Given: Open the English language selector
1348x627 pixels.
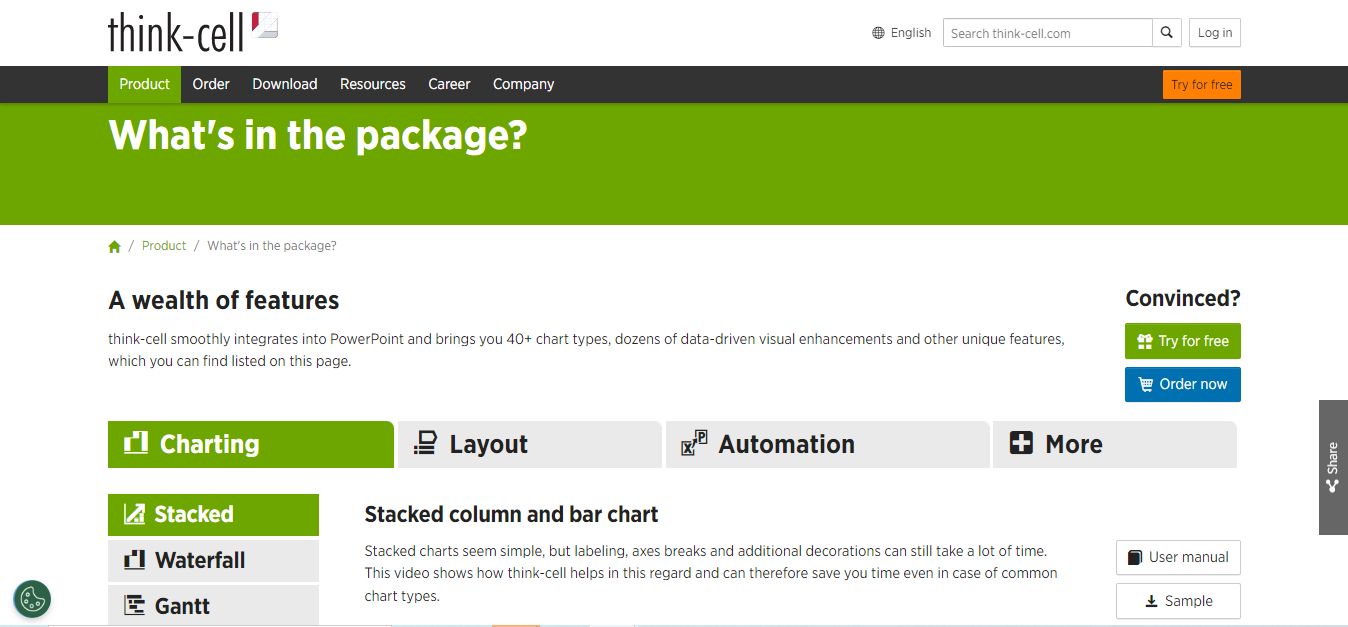Looking at the screenshot, I should pyautogui.click(x=910, y=33).
